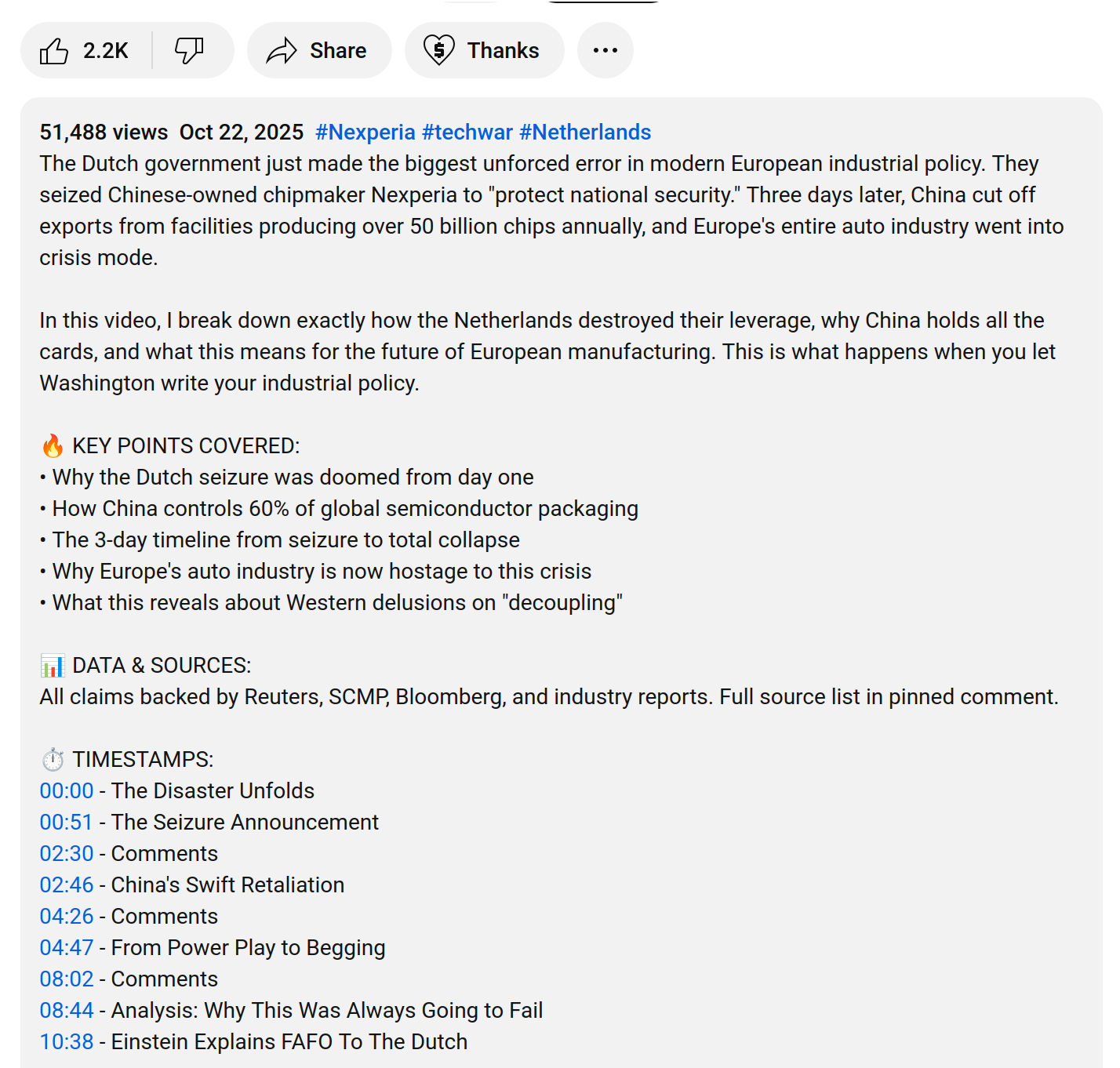Like the video with thumbs up icon
Screen dimensions: 1120x1068
pos(54,51)
